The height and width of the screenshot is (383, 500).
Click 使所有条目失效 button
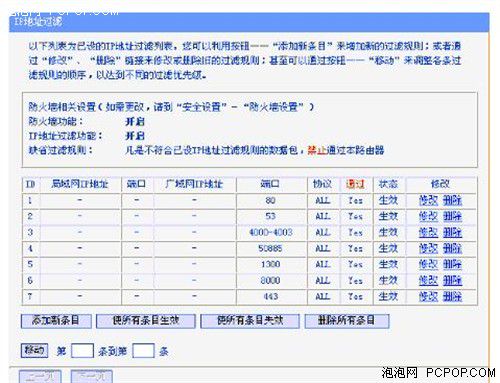[250, 321]
